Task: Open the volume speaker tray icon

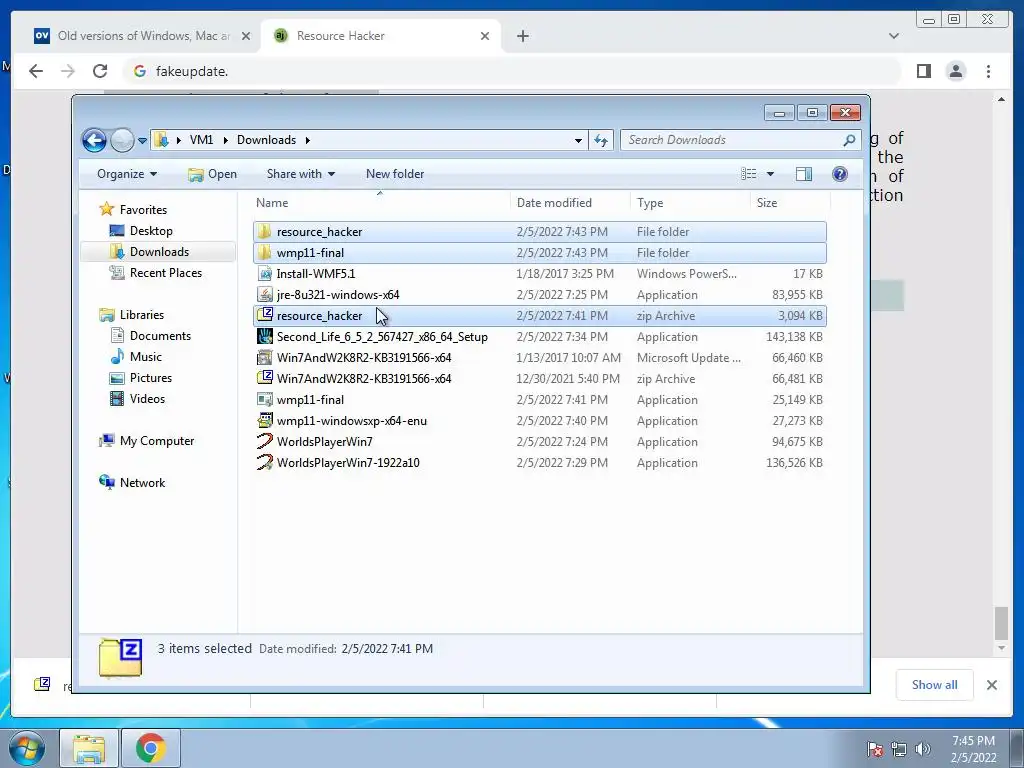Action: pyautogui.click(x=923, y=748)
